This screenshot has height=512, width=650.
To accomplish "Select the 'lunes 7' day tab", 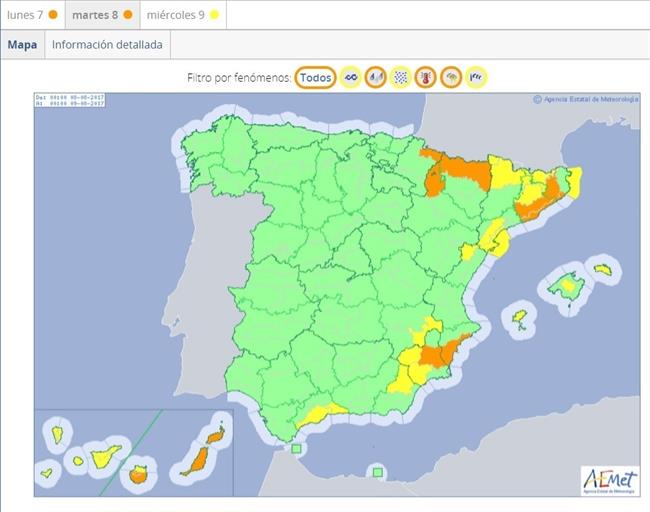I will tap(32, 15).
